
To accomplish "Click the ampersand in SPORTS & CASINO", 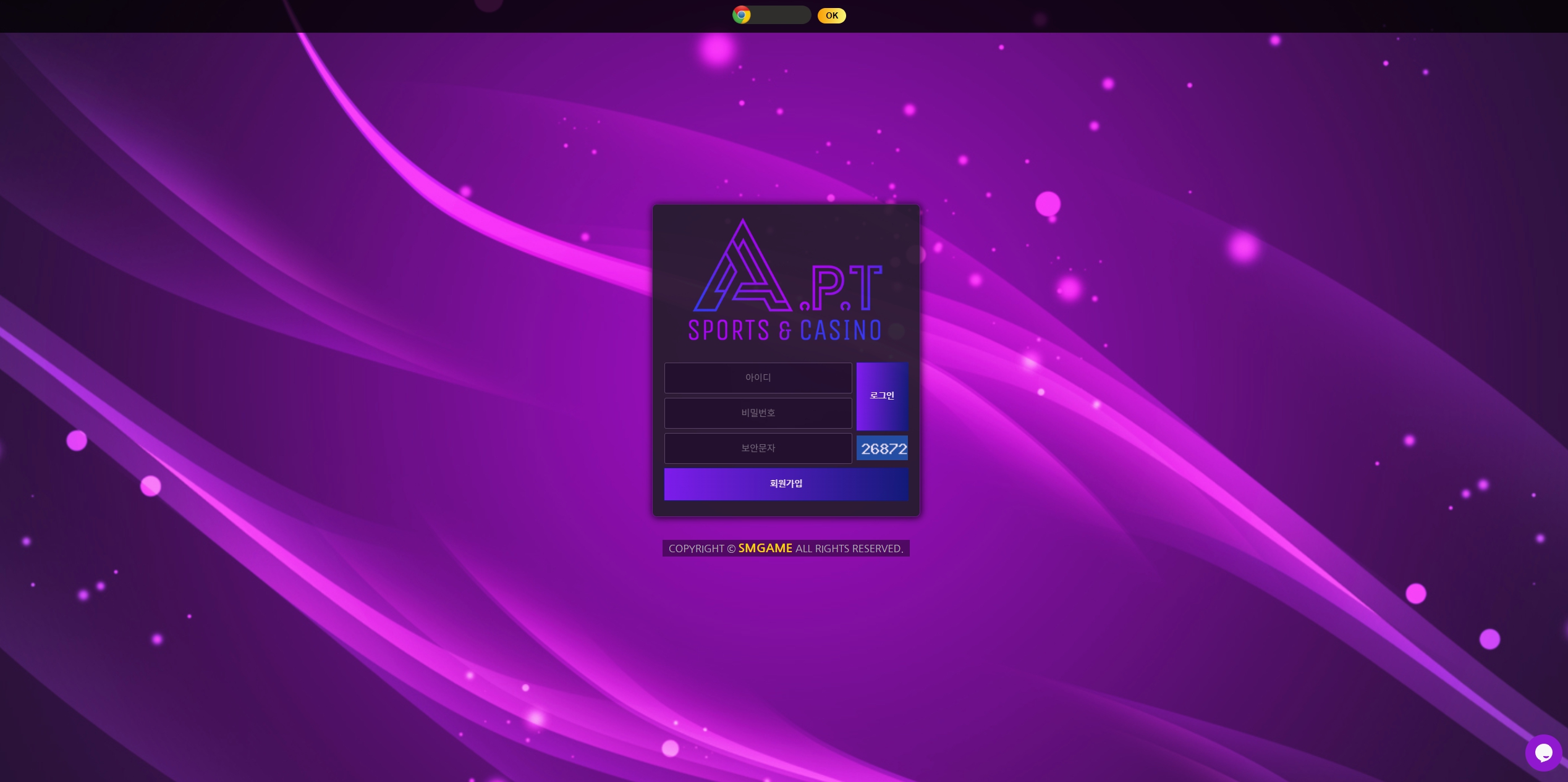I will (785, 332).
